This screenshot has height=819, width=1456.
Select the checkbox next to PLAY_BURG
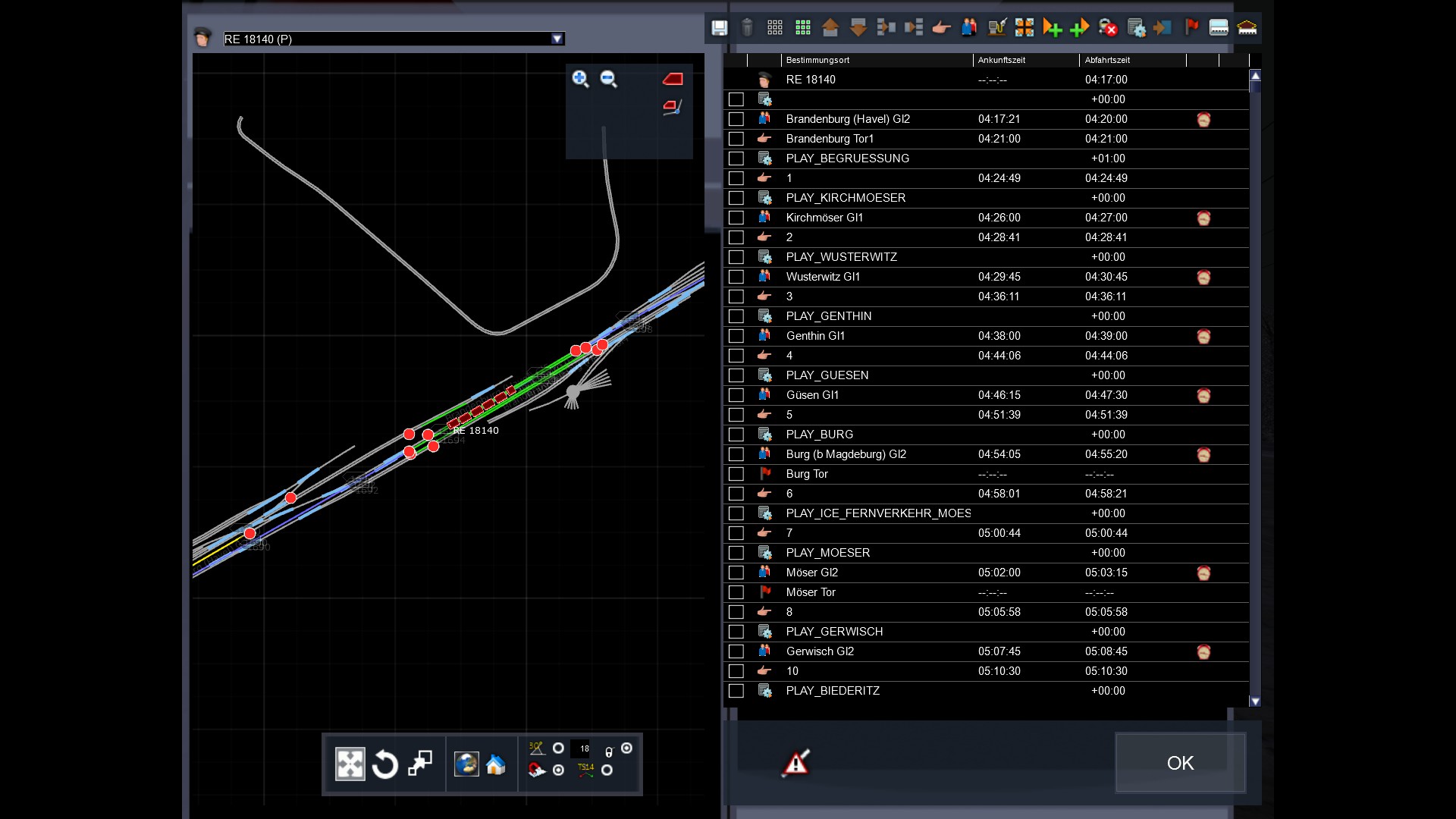[736, 435]
